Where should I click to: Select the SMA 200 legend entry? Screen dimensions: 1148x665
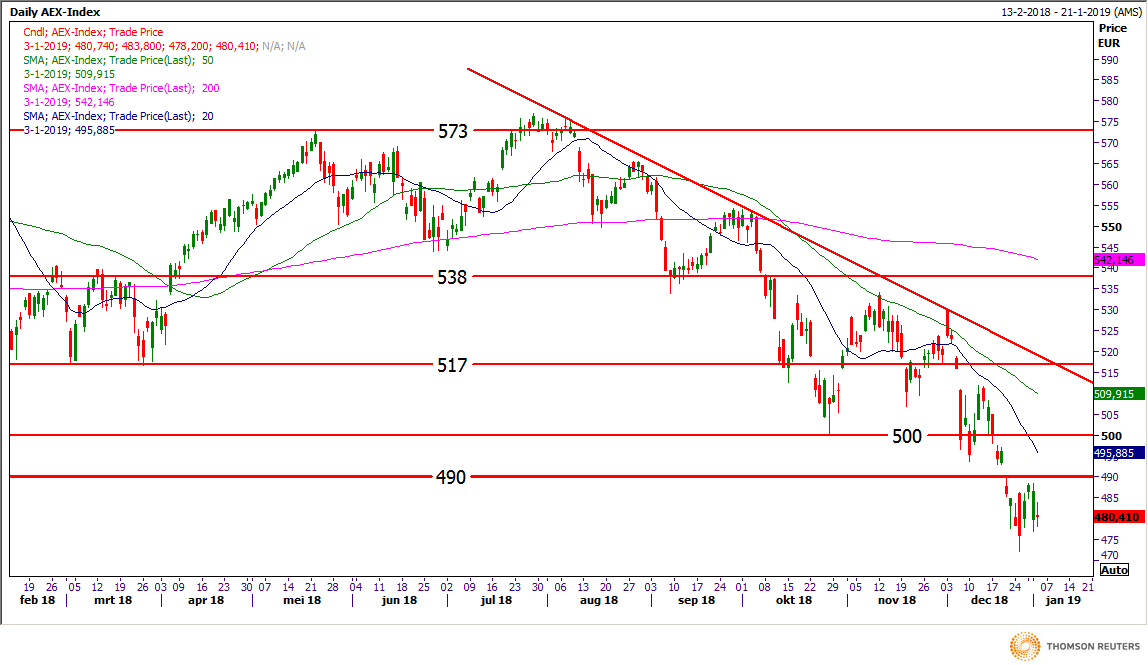pos(120,88)
